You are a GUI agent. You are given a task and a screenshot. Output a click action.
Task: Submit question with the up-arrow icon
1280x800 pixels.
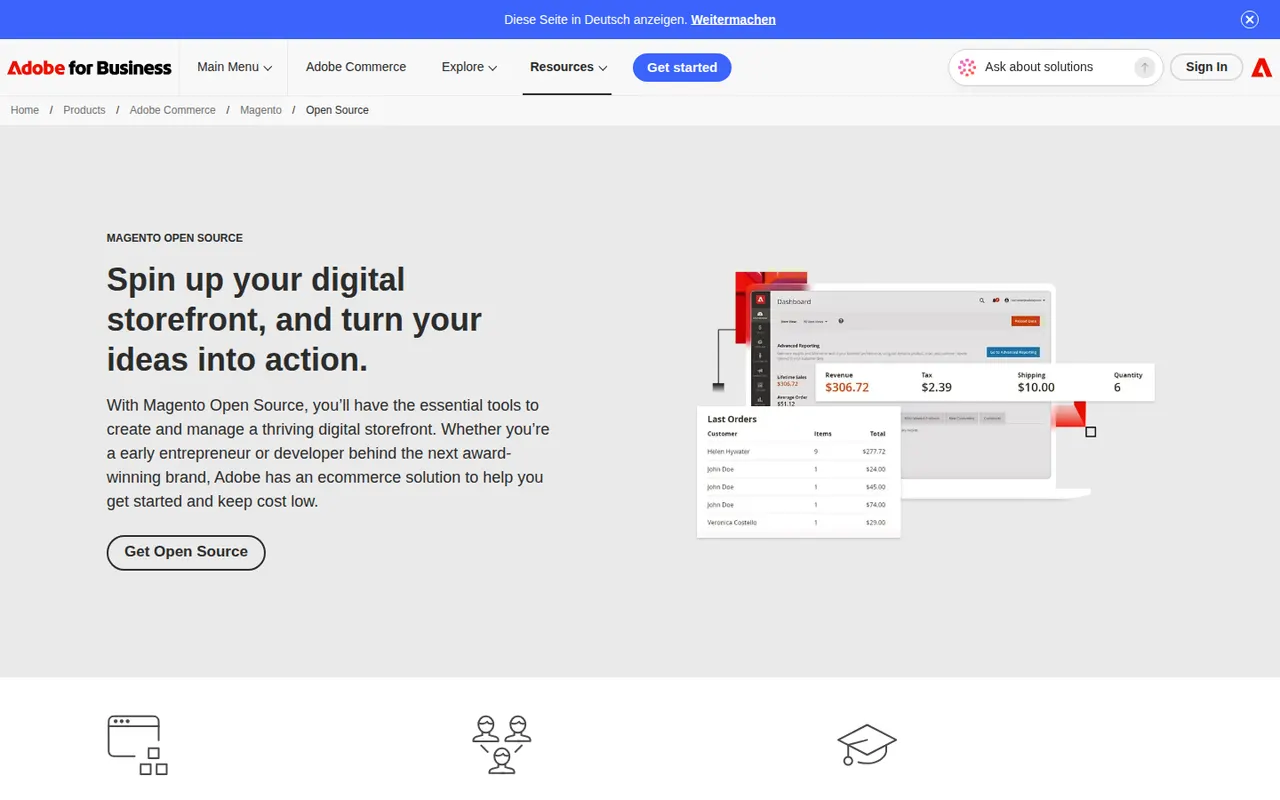tap(1144, 67)
